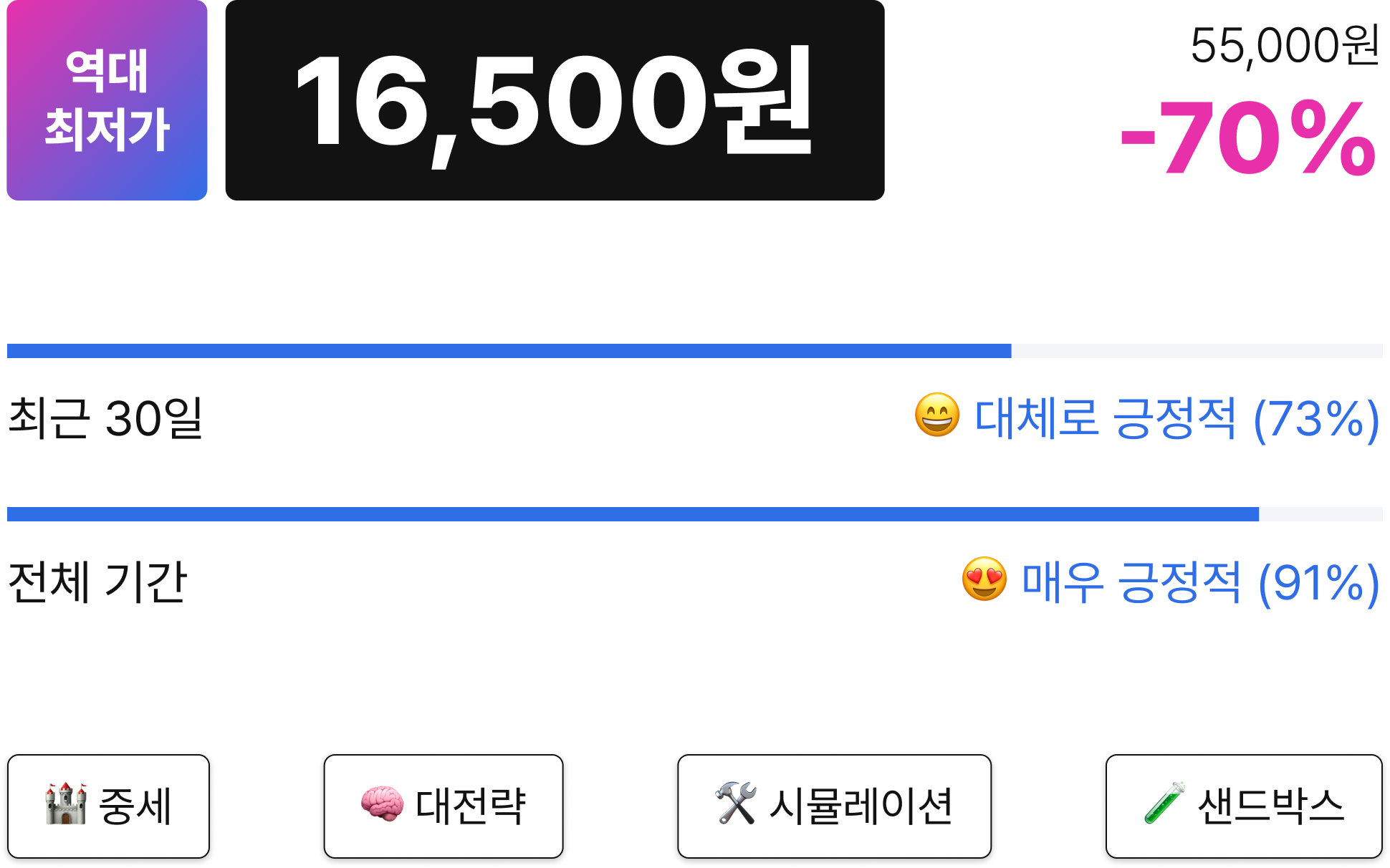Viewport: 1390px width, 868px height.
Task: Click the 16,500원 price box
Action: [x=555, y=100]
